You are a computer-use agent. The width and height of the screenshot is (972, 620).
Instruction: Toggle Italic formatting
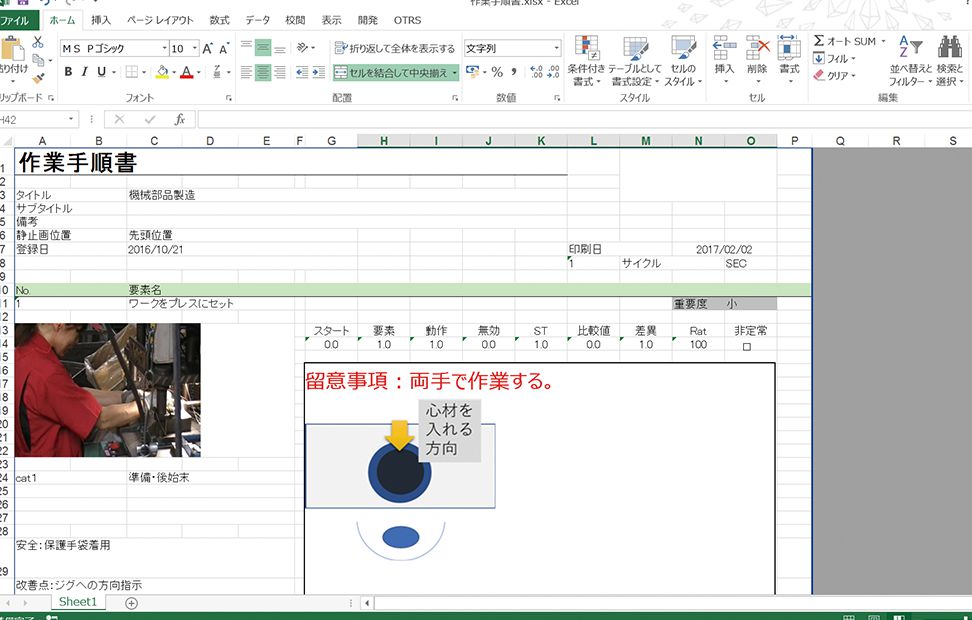(x=85, y=72)
